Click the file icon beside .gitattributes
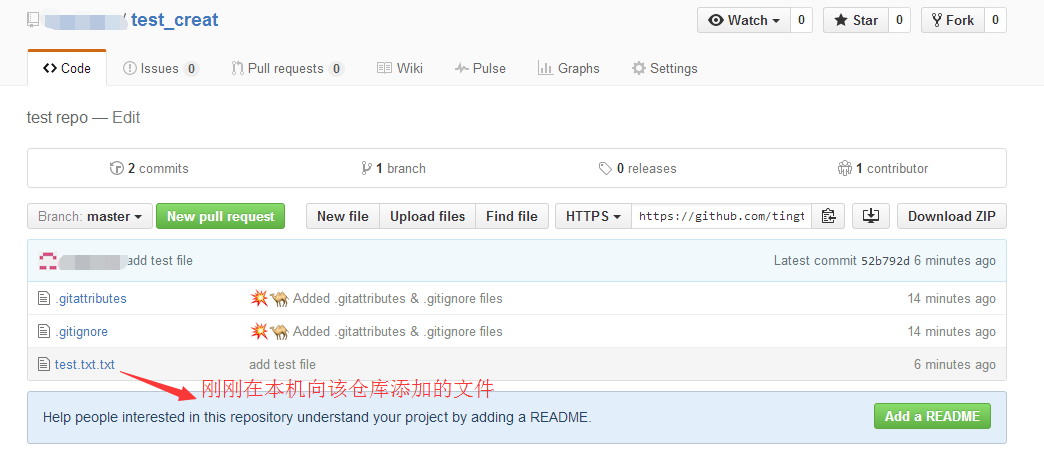Image resolution: width=1044 pixels, height=450 pixels. click(44, 298)
